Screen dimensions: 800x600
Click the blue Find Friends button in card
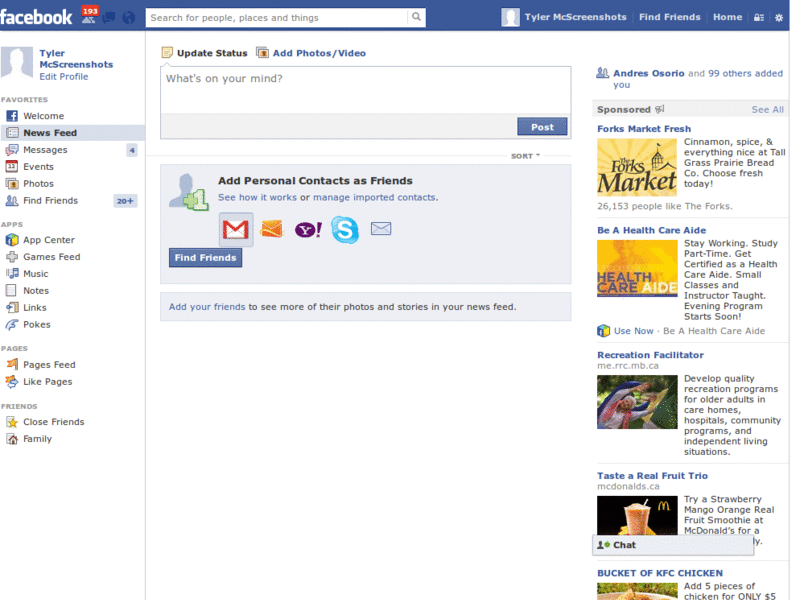(206, 258)
